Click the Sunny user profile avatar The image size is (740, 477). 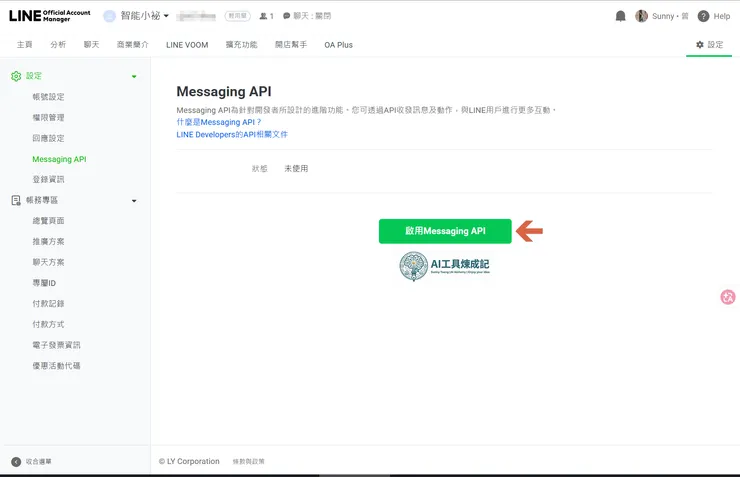(641, 16)
